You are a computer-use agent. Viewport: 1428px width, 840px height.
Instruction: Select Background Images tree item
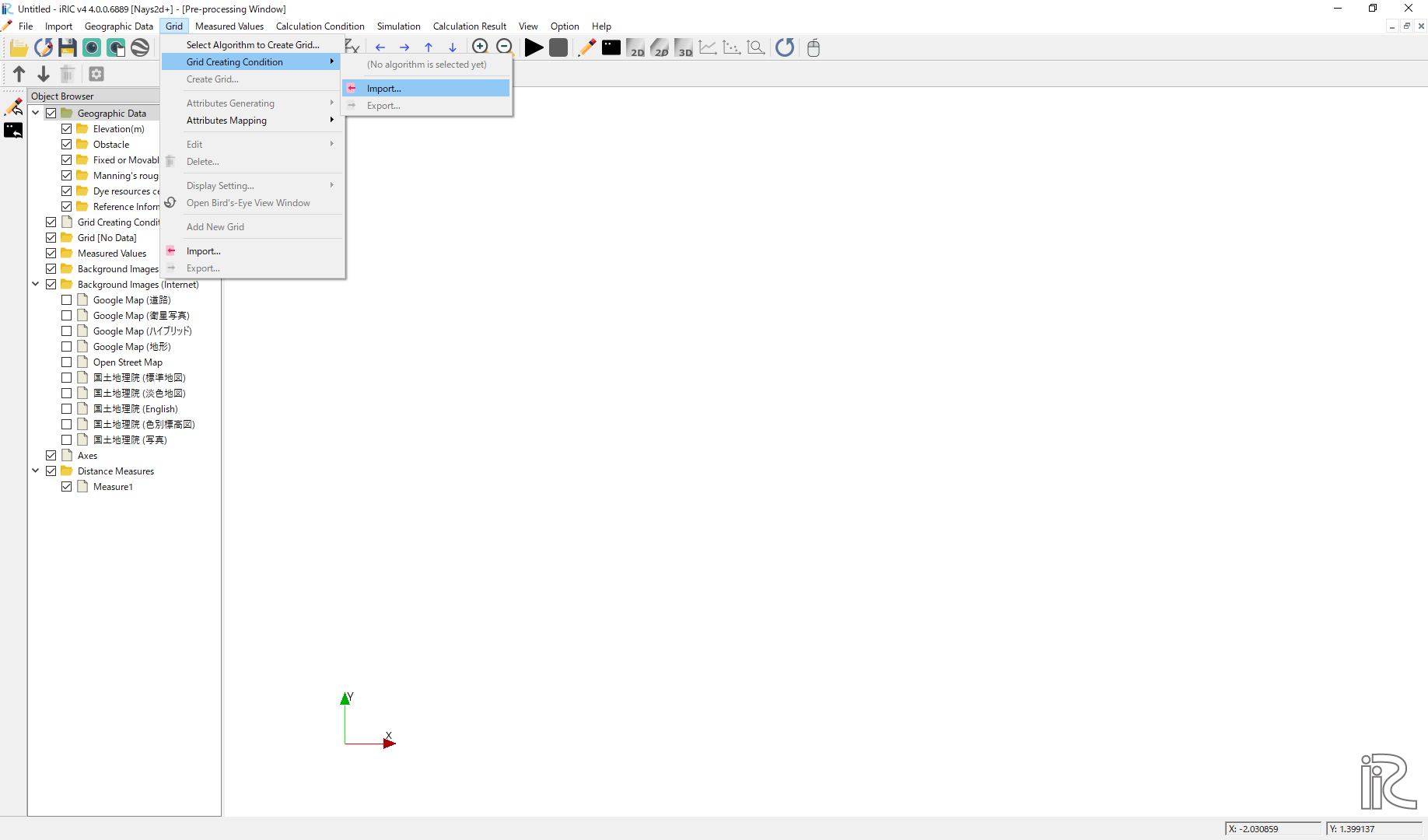tap(117, 269)
